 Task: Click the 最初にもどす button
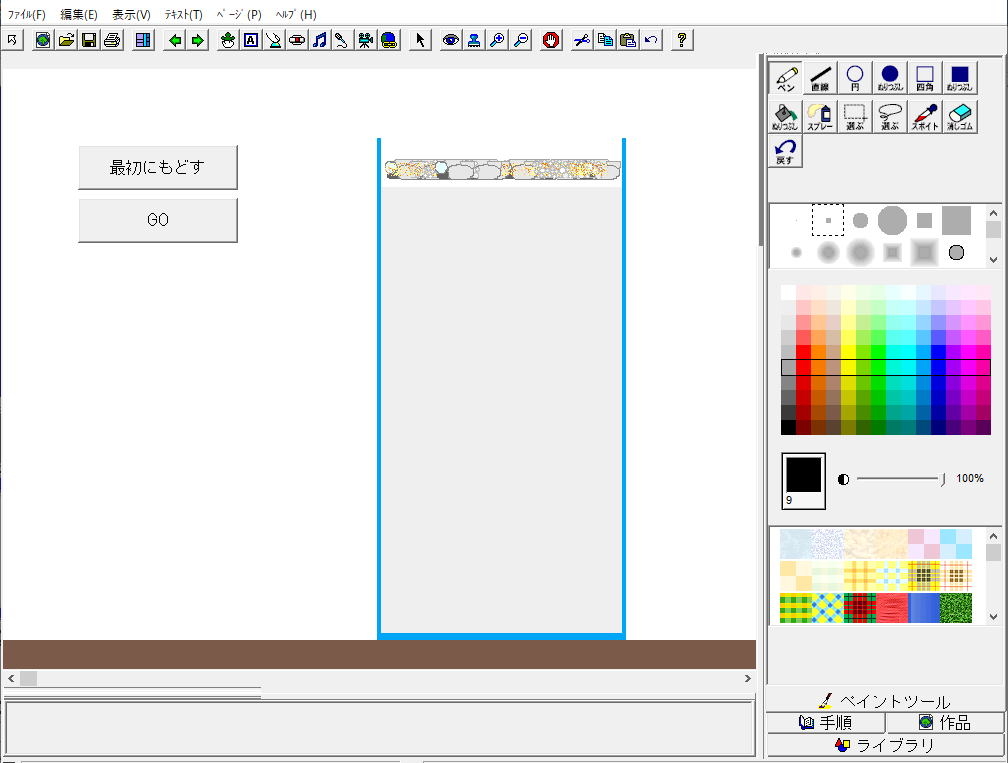(158, 167)
